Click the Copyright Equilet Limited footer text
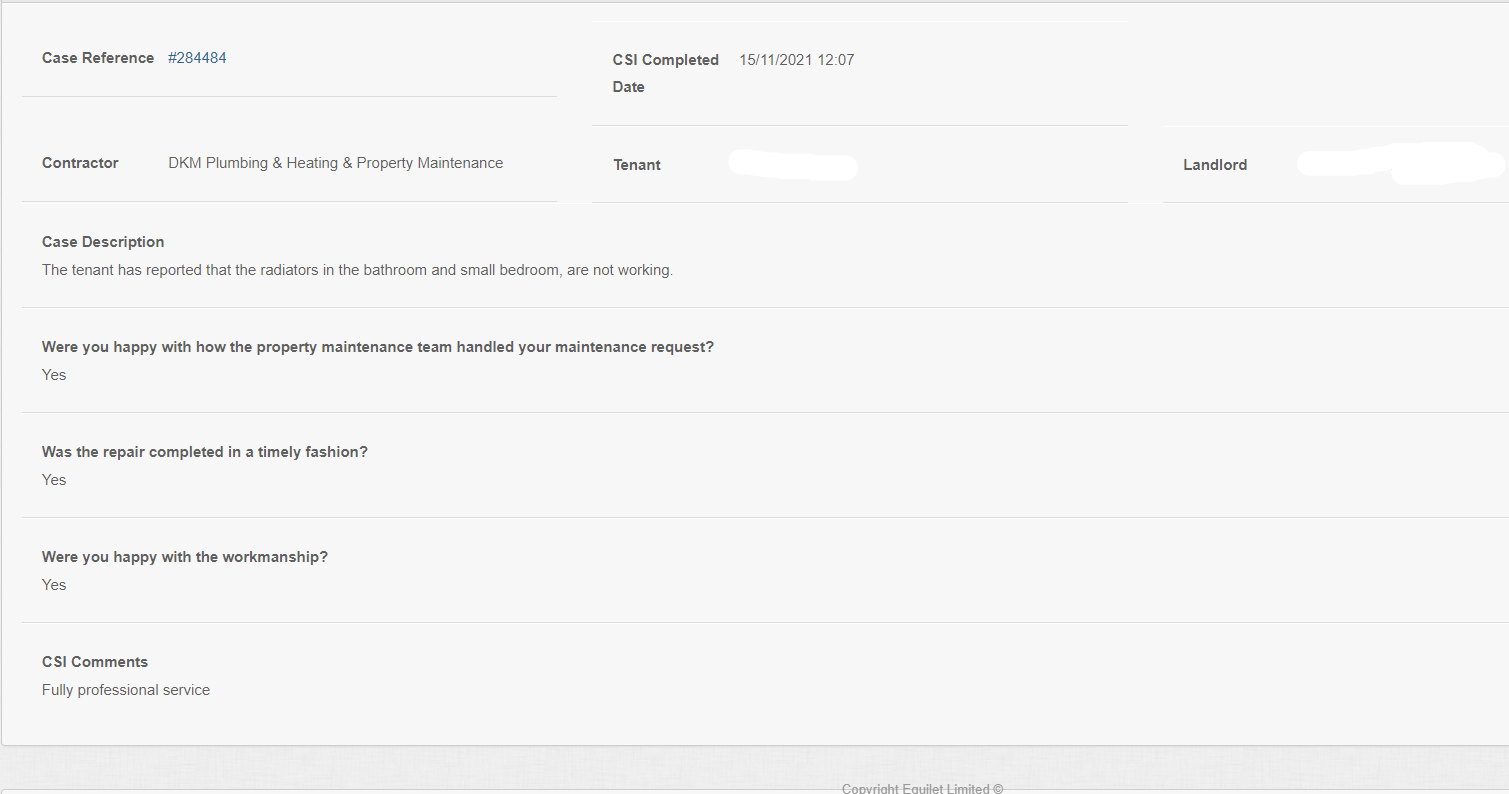1509x794 pixels. pyautogui.click(x=922, y=788)
